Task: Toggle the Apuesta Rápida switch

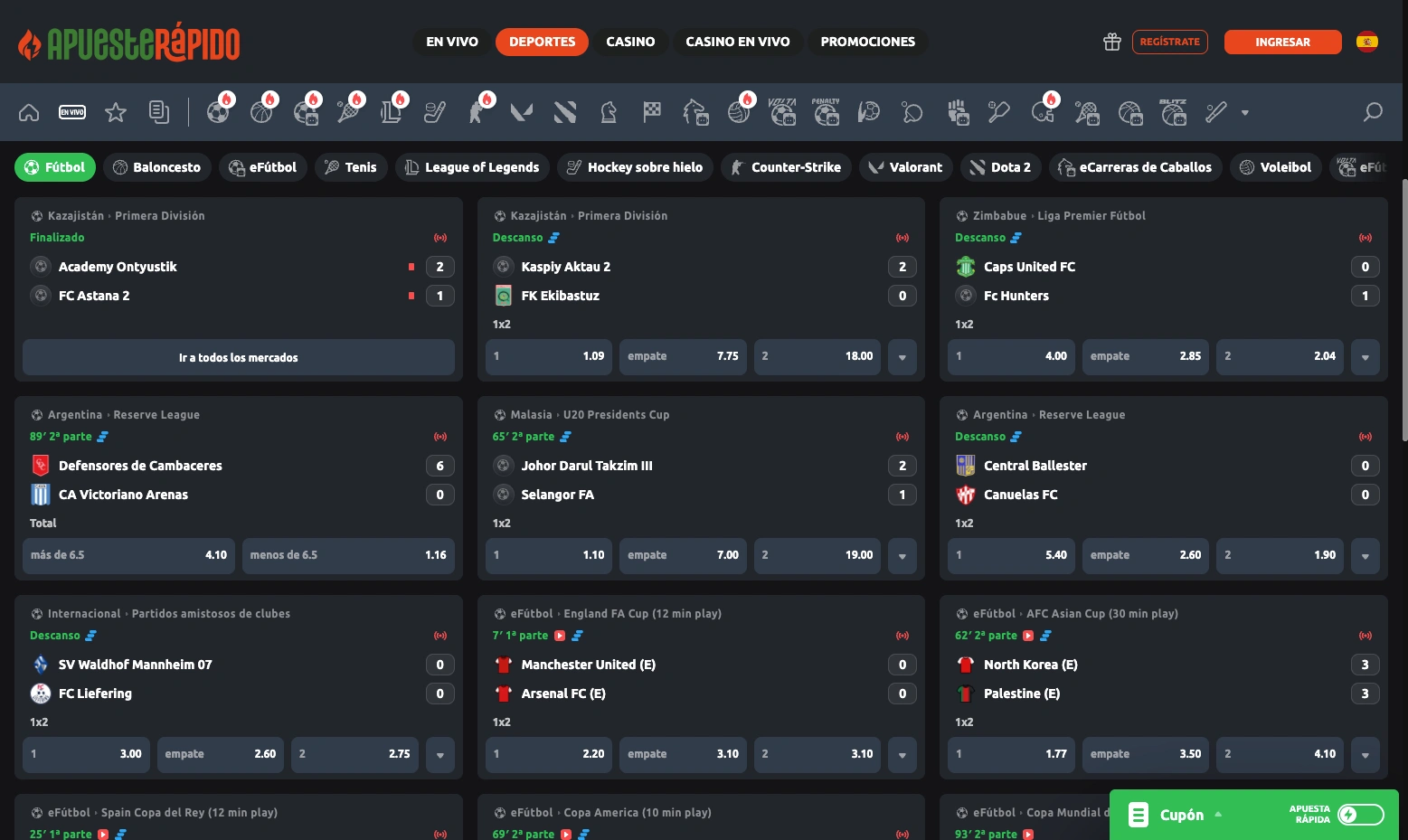Action: click(1361, 815)
